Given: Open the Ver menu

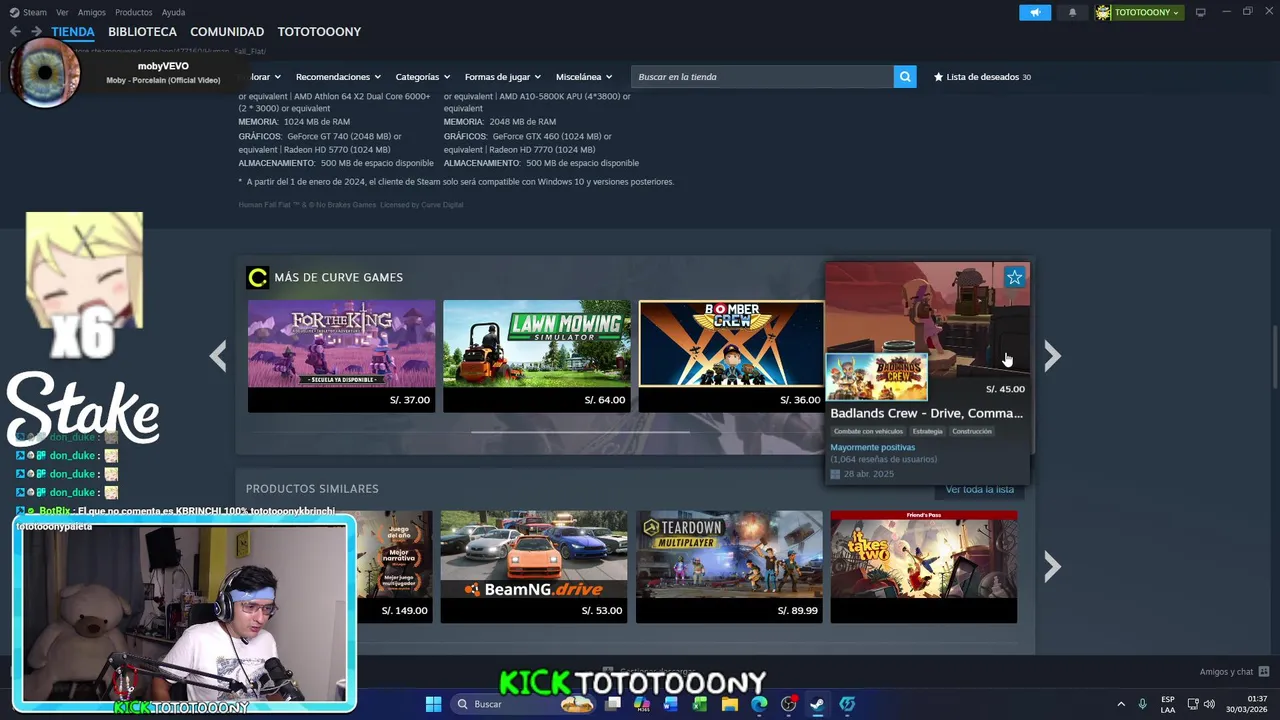Looking at the screenshot, I should coord(62,12).
